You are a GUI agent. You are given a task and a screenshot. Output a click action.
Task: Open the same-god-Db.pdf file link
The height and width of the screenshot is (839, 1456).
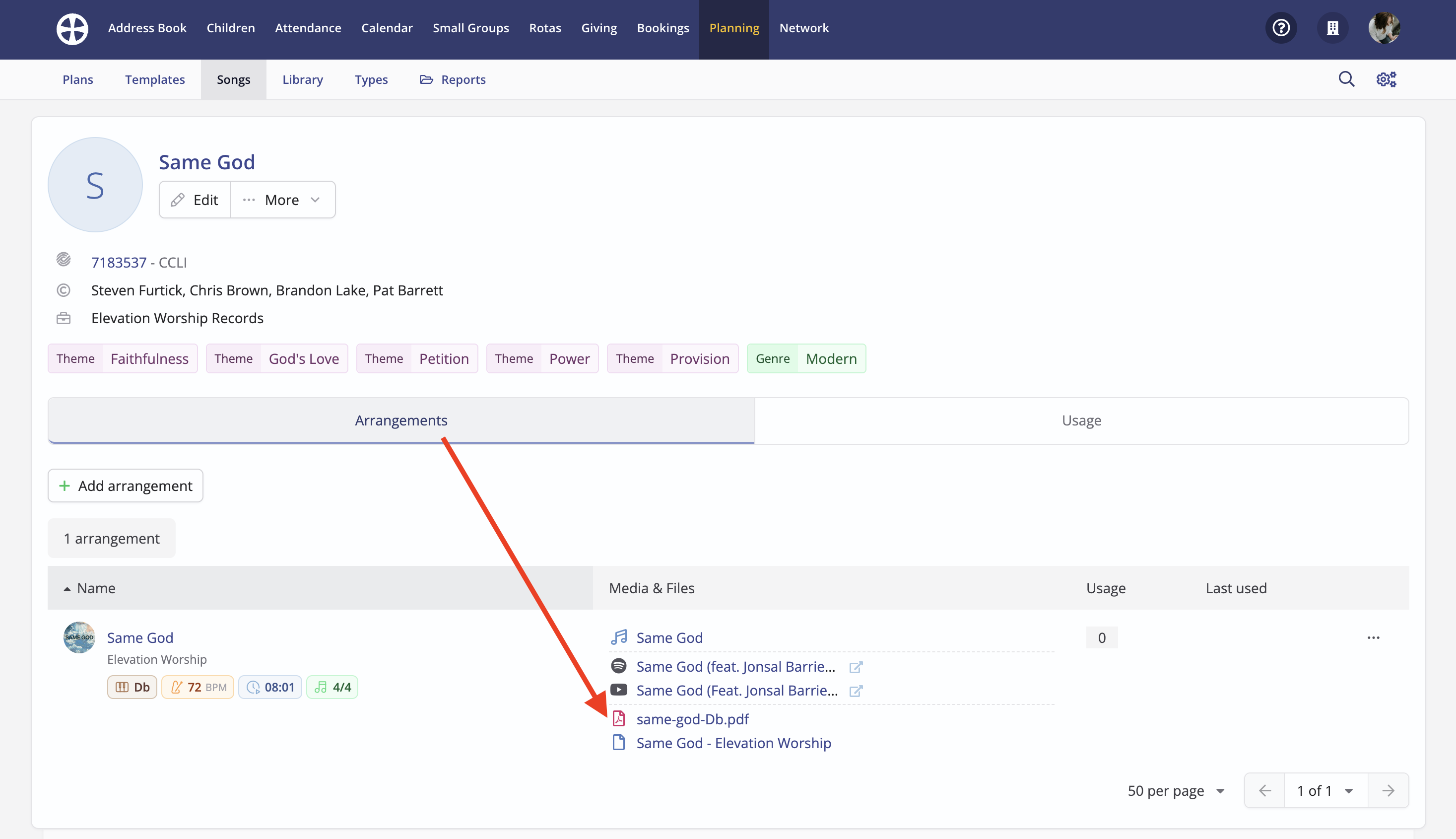click(692, 718)
